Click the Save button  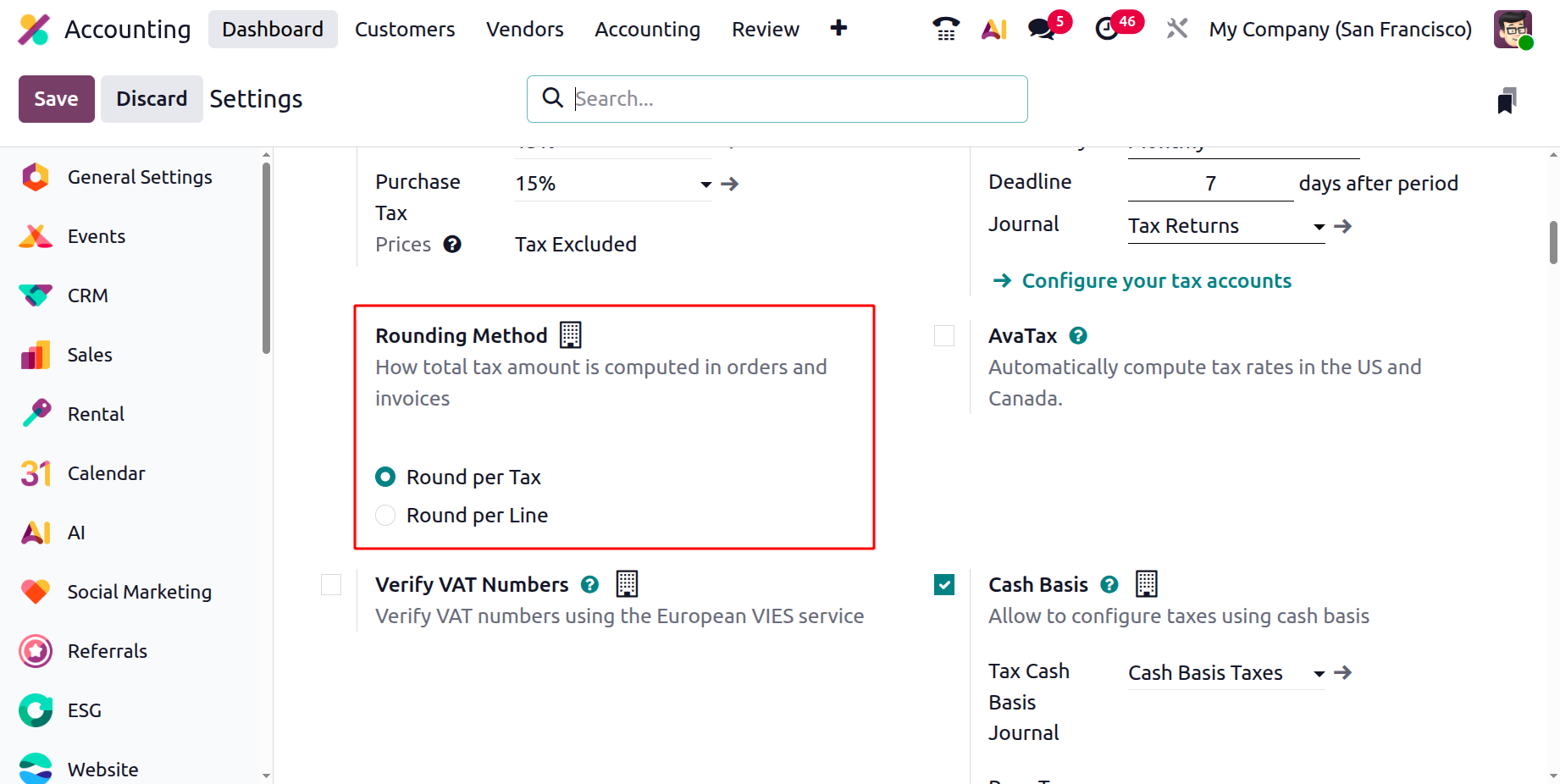[x=56, y=99]
